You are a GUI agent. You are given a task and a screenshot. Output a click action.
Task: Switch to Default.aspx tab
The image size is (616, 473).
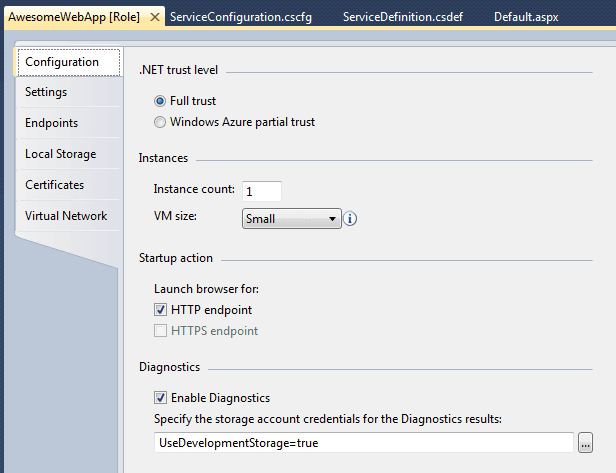(x=526, y=18)
